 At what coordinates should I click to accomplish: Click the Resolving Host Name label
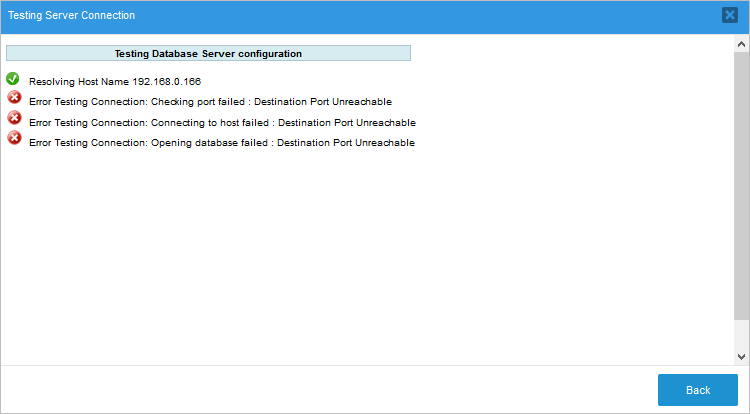click(x=80, y=81)
